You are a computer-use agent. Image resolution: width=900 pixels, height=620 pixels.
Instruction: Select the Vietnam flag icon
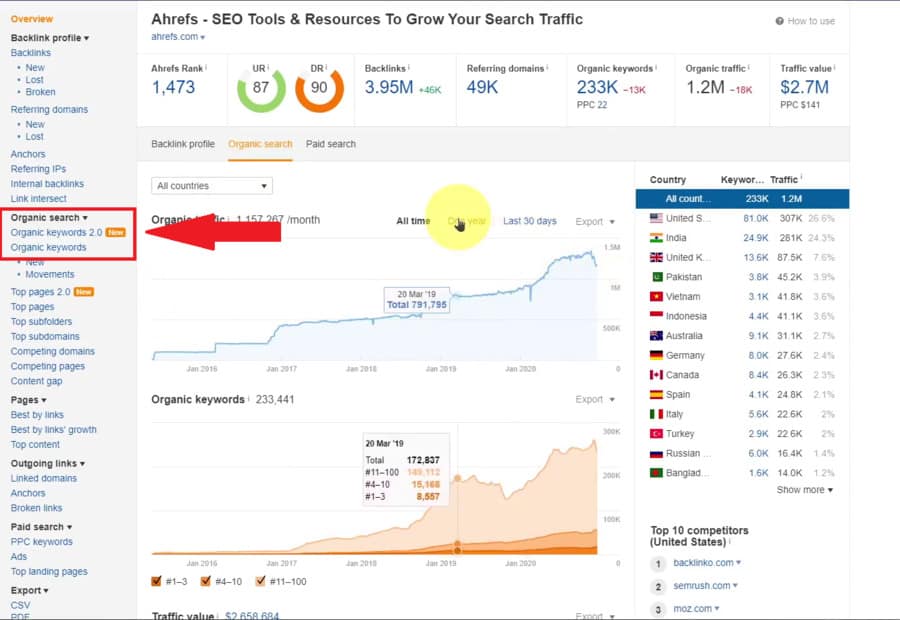tap(656, 296)
